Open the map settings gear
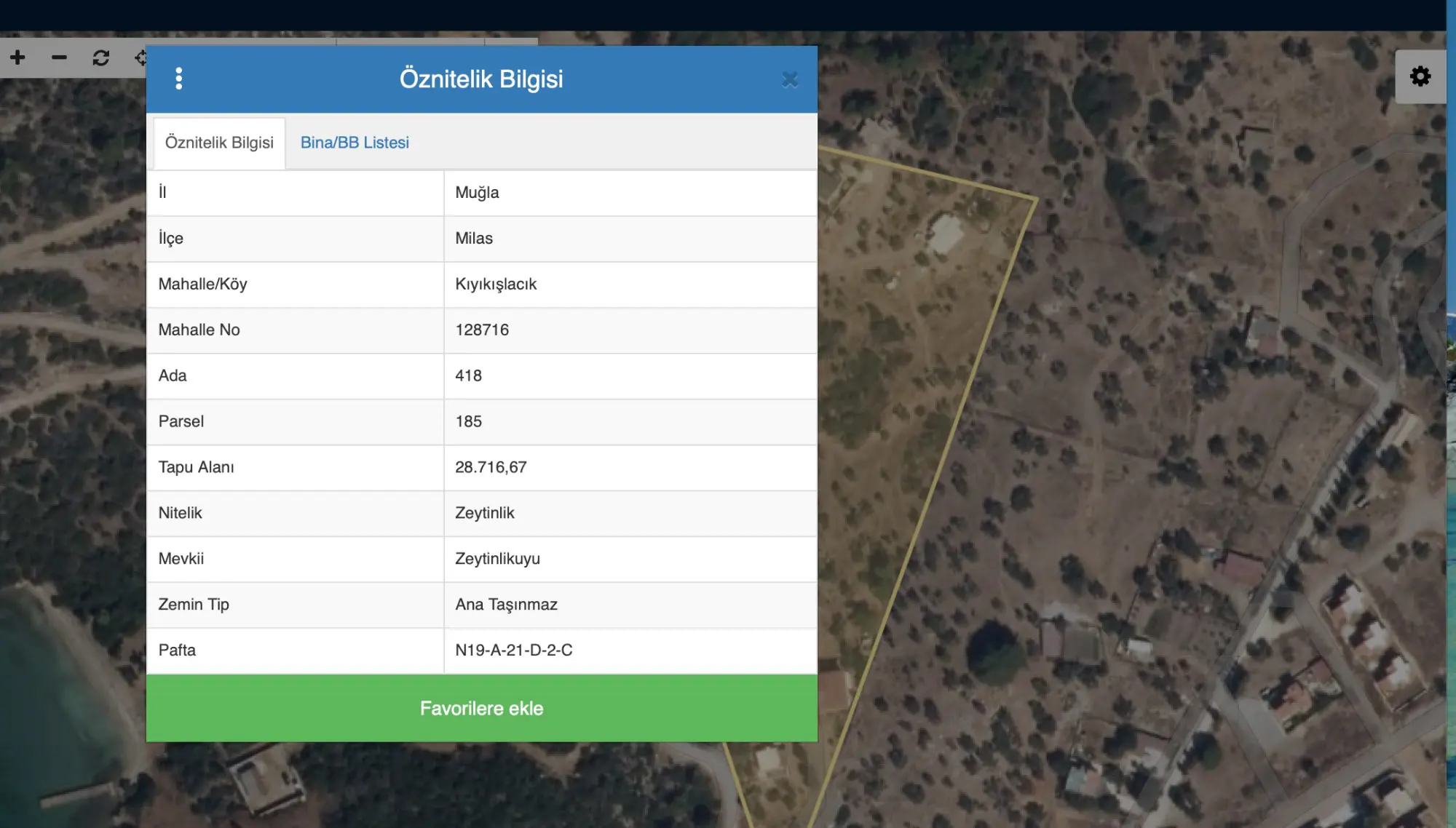Image resolution: width=1456 pixels, height=828 pixels. [1420, 76]
